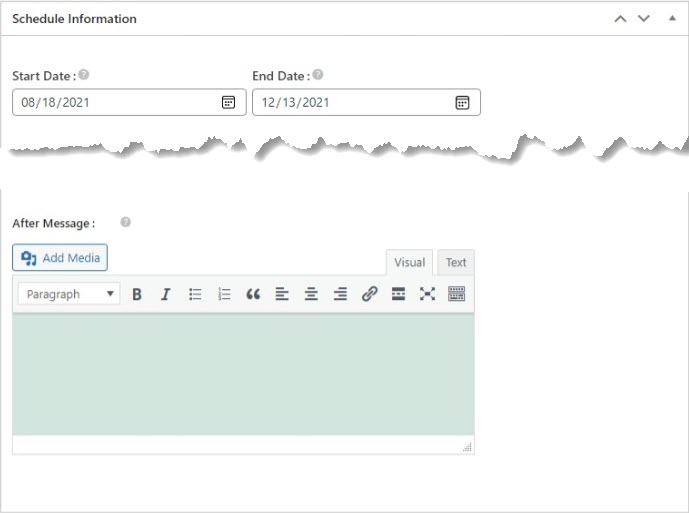Insert Read More tag
This screenshot has width=689, height=513.
398,294
